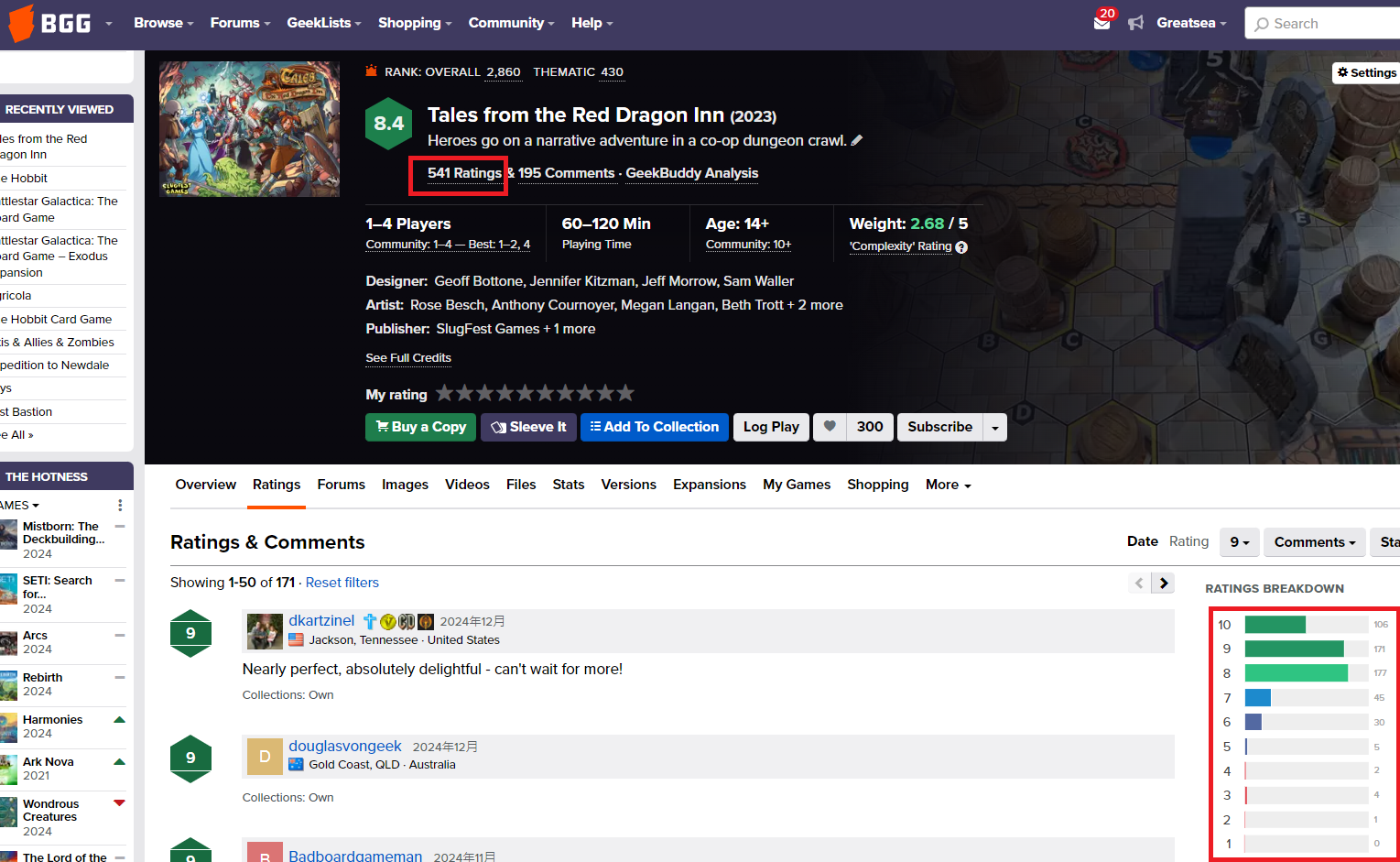1400x862 pixels.
Task: Open Ark Nova in The Hotness
Action: click(x=48, y=762)
